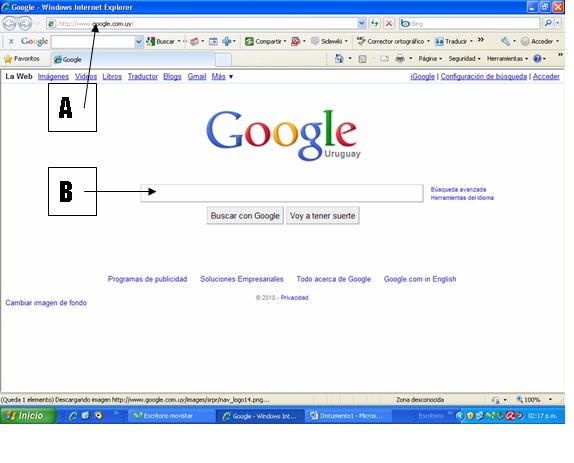Click the Privacidad link
The height and width of the screenshot is (463, 574).
click(x=294, y=298)
